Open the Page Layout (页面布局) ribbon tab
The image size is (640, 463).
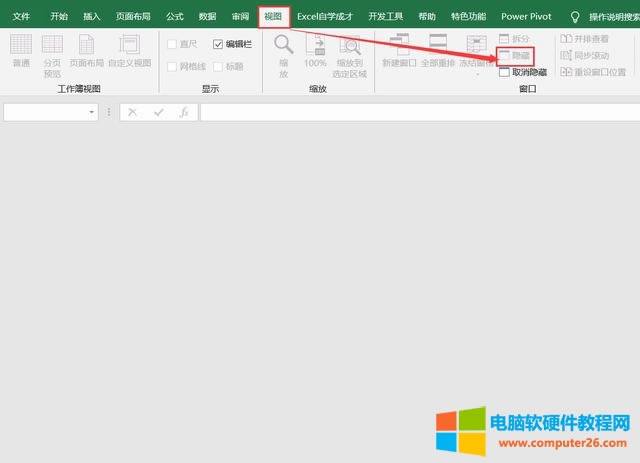(133, 17)
